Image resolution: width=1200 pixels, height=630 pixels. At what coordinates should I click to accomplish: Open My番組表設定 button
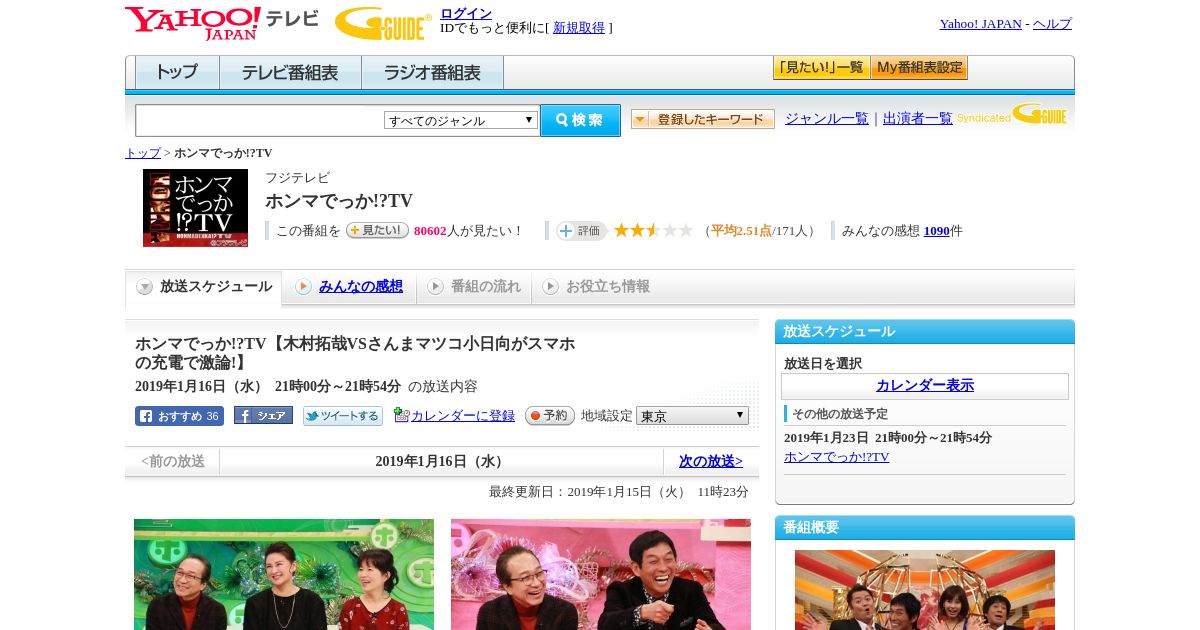coord(919,68)
